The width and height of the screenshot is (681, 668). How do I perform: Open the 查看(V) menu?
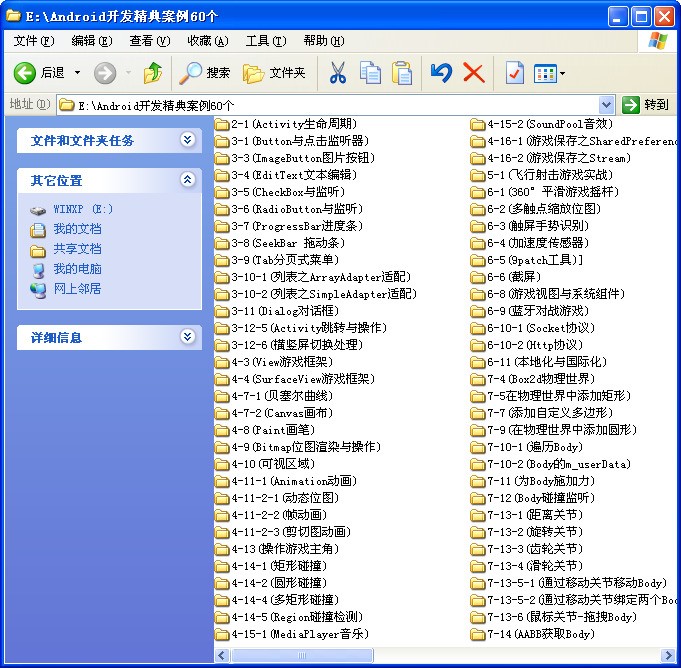pyautogui.click(x=150, y=41)
